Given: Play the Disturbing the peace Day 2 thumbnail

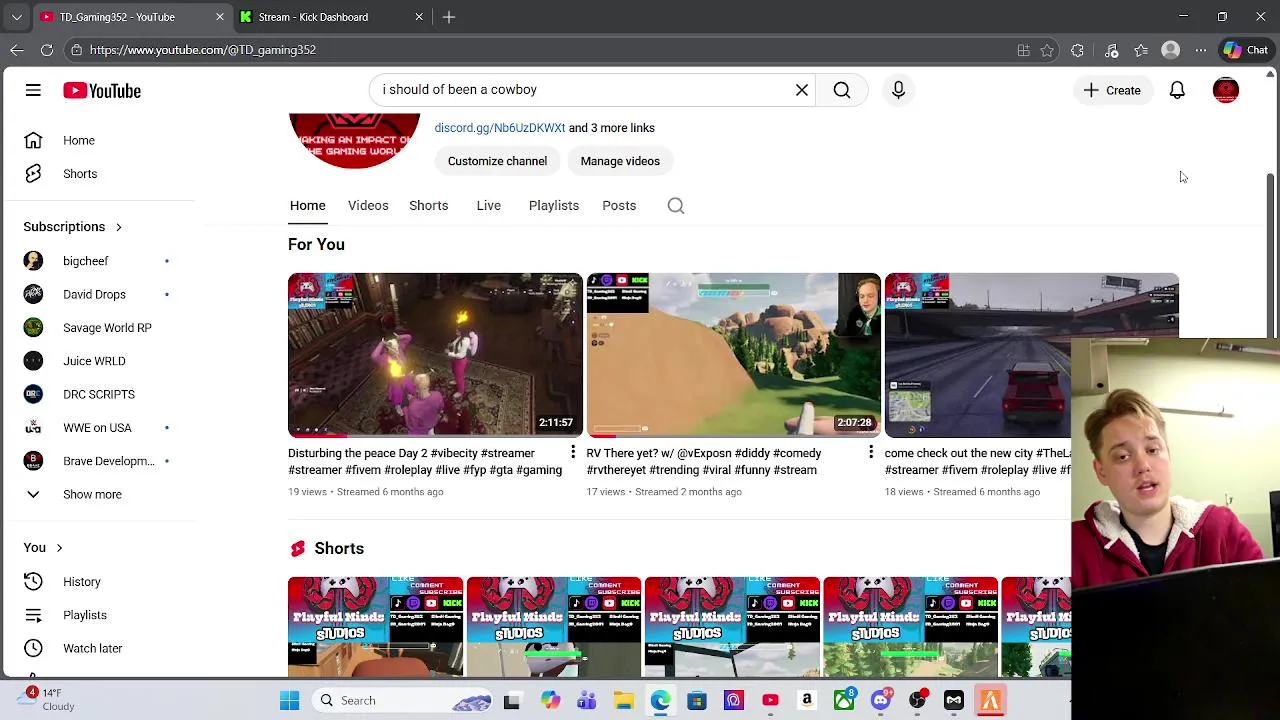Looking at the screenshot, I should [435, 355].
